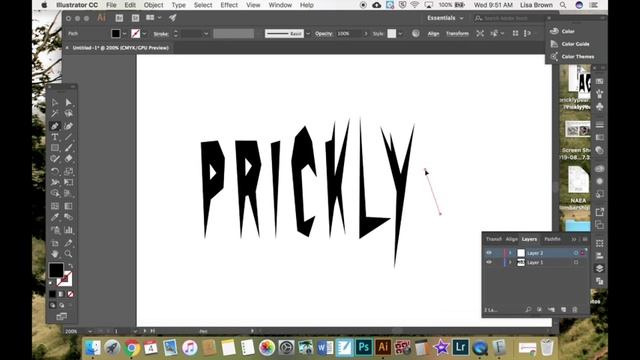Set paint to None in toolbar
Image resolution: width=640 pixels, height=360 pixels.
click(70, 294)
